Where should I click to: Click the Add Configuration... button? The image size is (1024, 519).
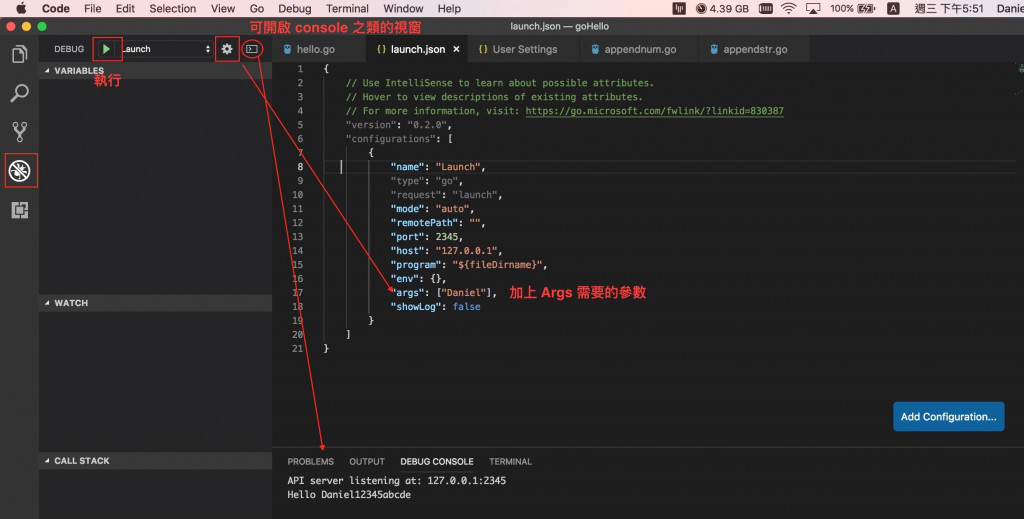(x=948, y=417)
